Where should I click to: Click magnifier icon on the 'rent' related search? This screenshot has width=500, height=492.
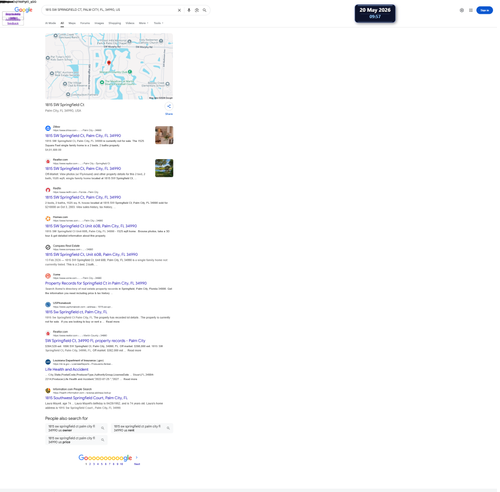coord(168,428)
